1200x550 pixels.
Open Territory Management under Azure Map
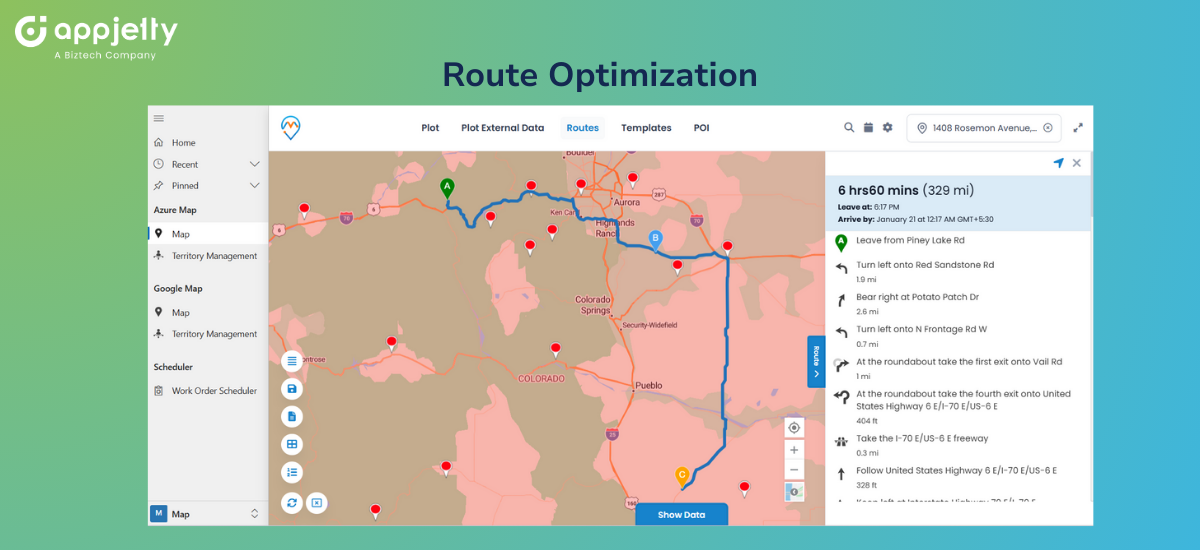pyautogui.click(x=208, y=256)
